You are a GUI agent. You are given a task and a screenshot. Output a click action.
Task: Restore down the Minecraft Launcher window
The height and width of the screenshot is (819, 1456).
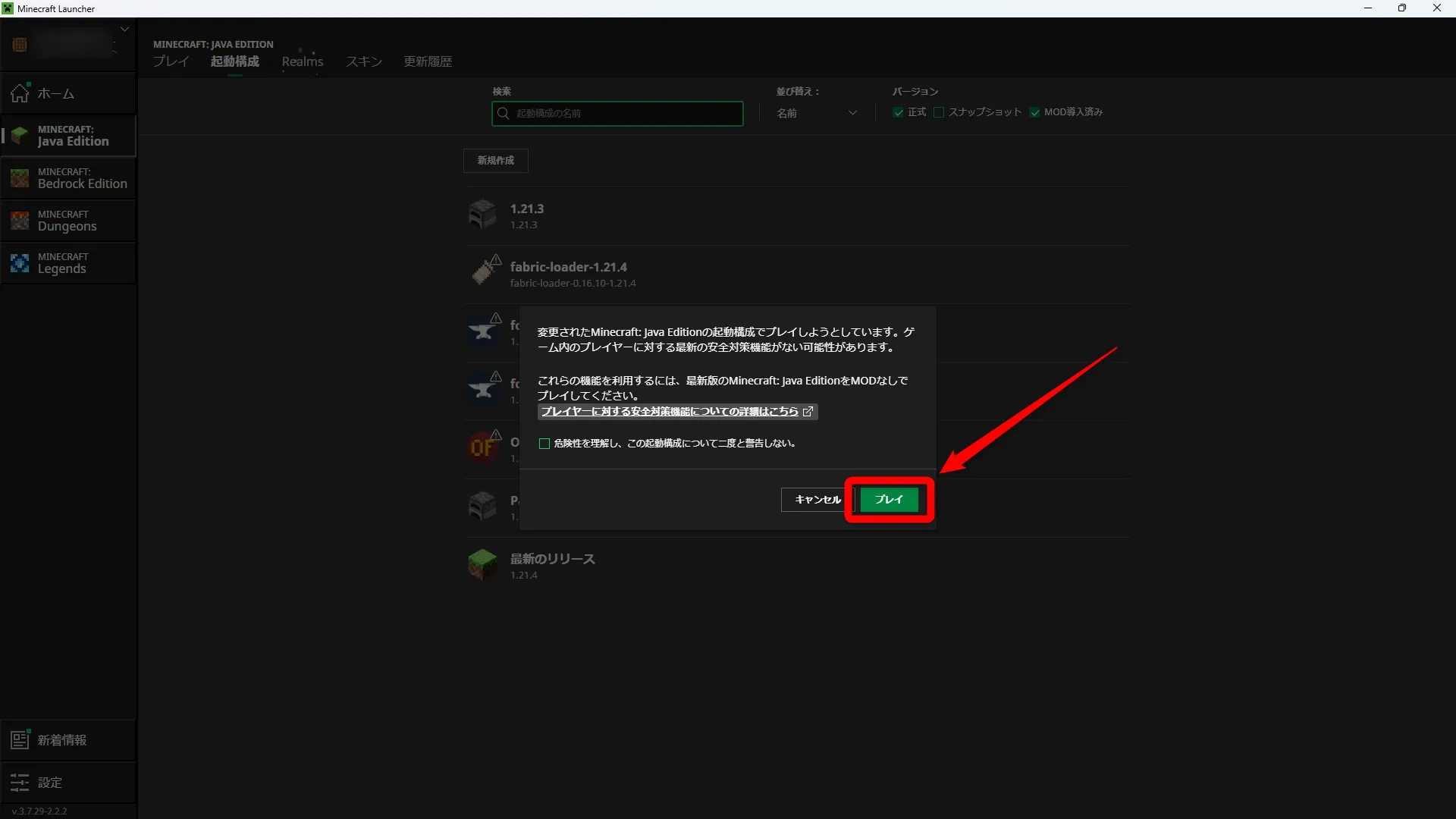(x=1402, y=8)
